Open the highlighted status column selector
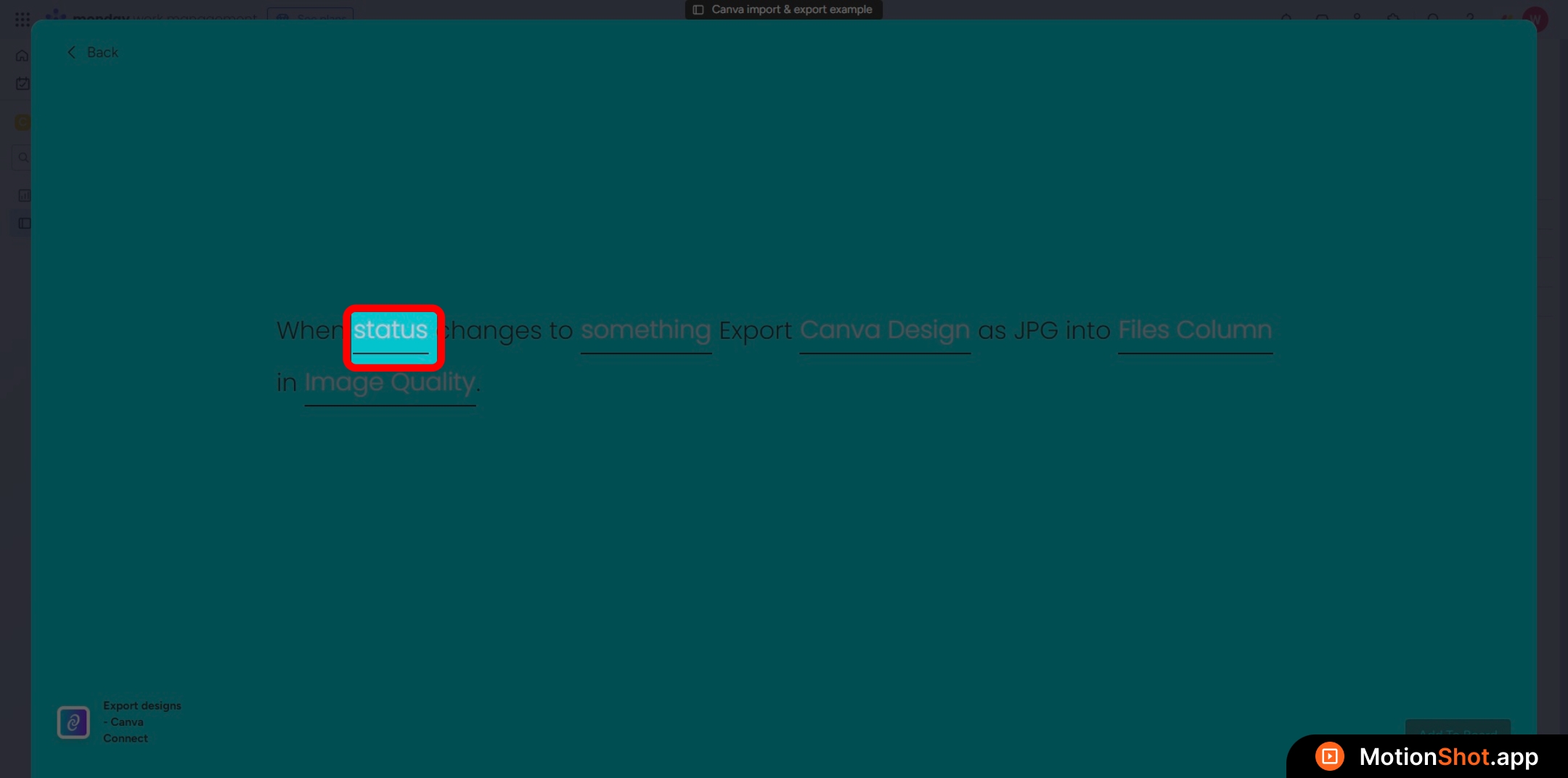Screen dimensions: 1568x778 tap(392, 331)
